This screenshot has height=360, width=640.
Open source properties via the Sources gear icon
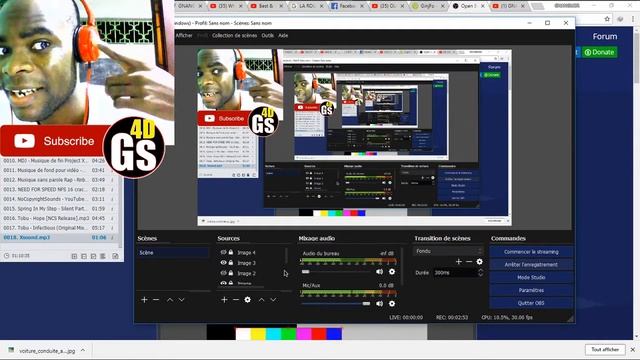click(247, 300)
